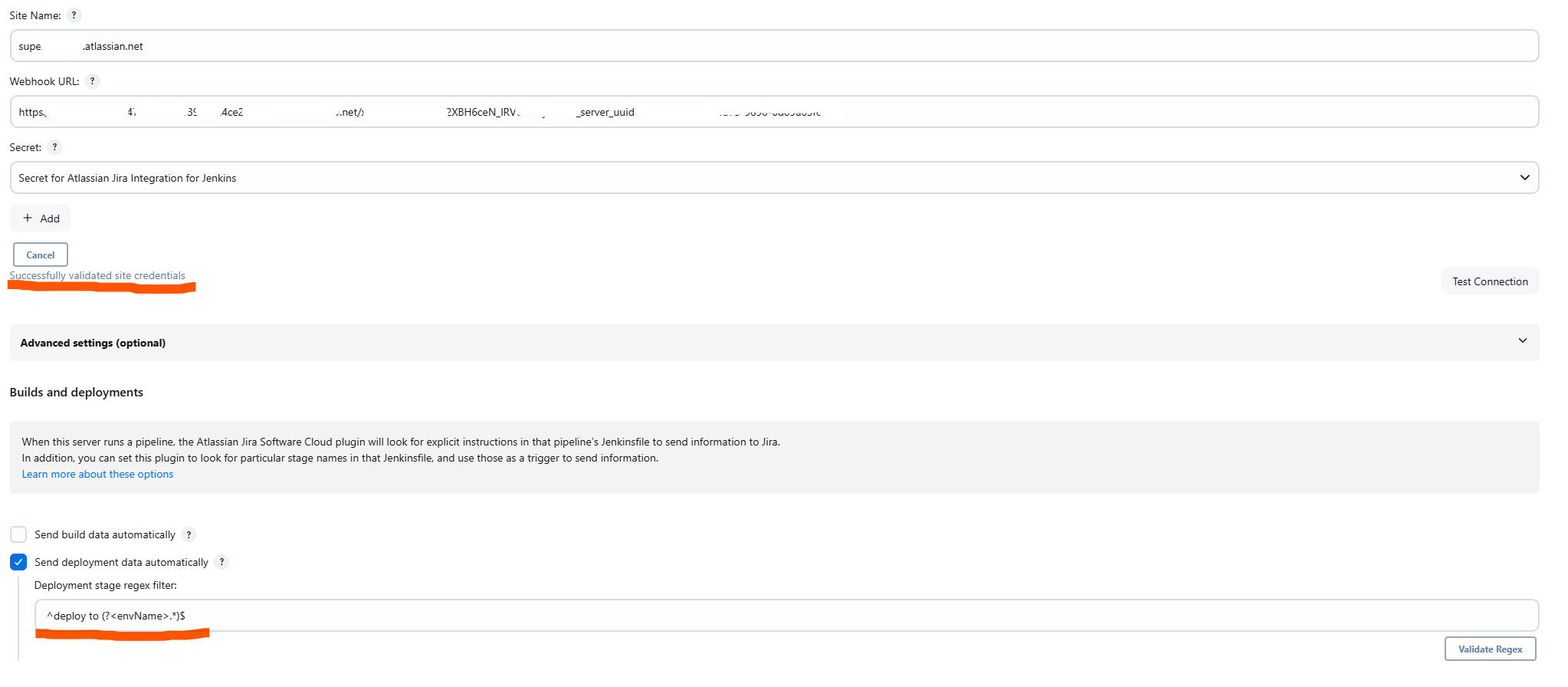1568x687 pixels.
Task: Click Validate Regex button
Action: pyautogui.click(x=1490, y=649)
